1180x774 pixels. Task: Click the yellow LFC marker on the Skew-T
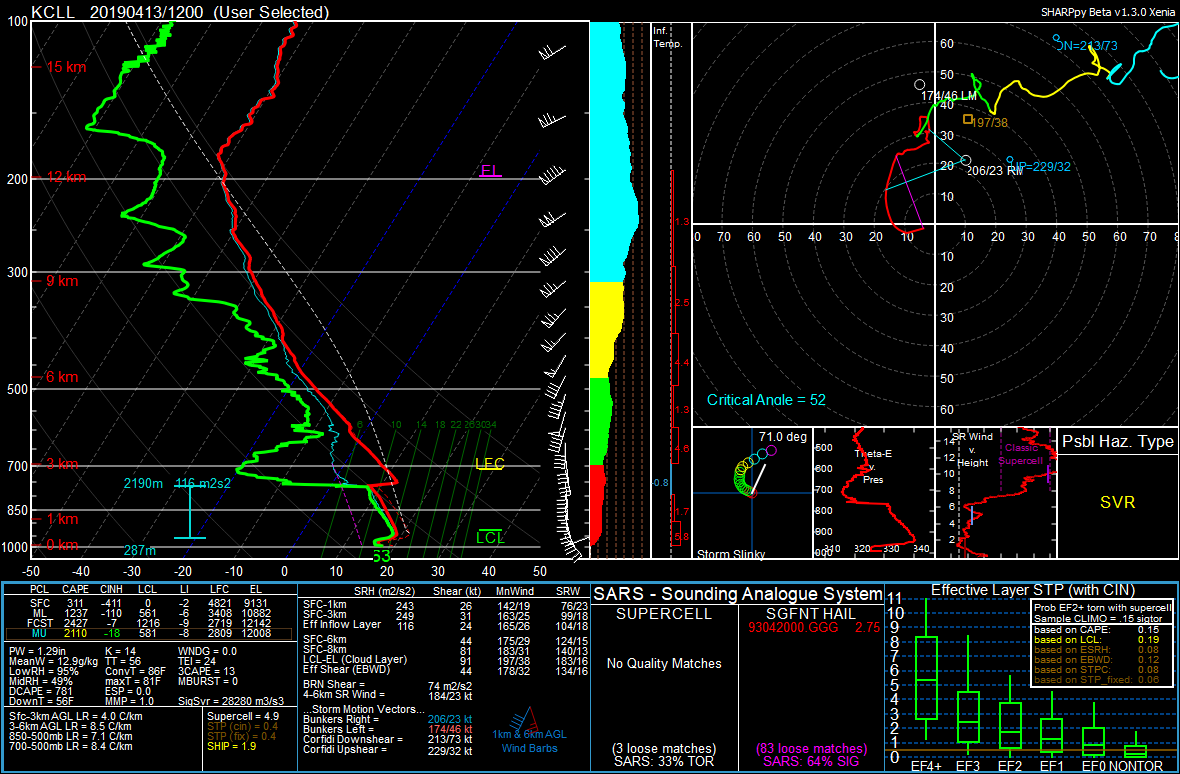(490, 463)
